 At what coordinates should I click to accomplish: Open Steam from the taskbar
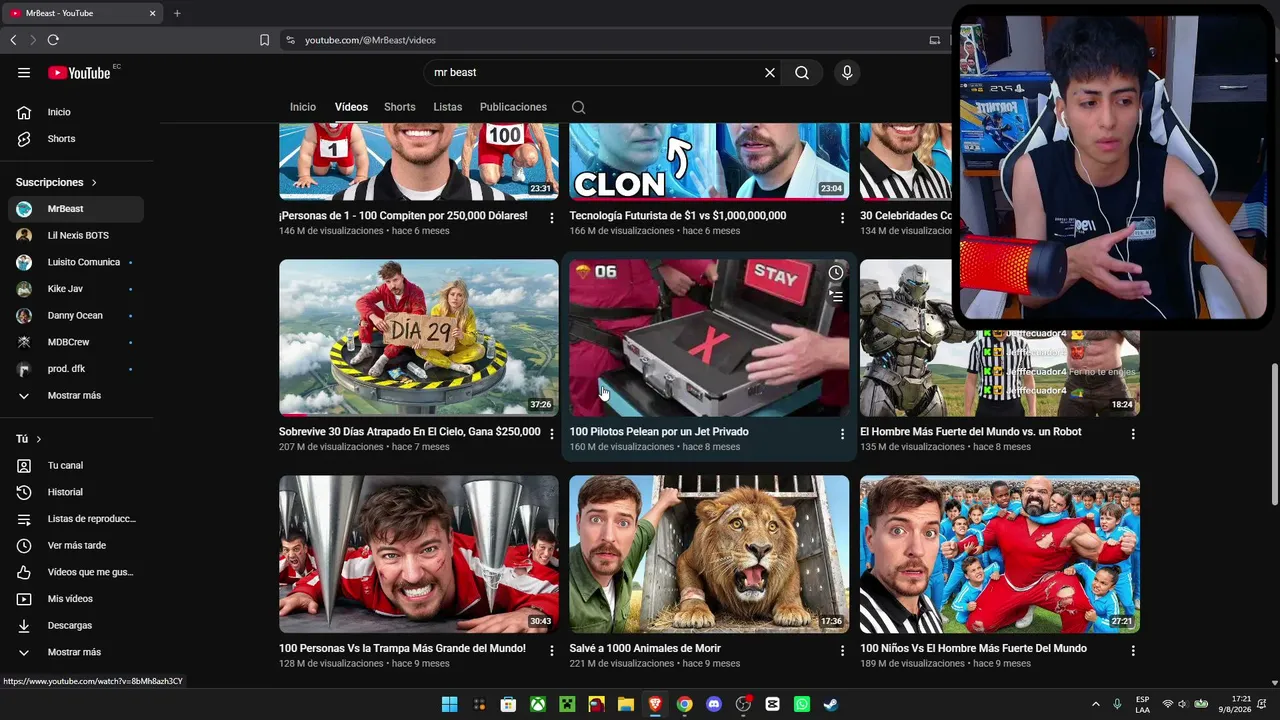point(830,704)
